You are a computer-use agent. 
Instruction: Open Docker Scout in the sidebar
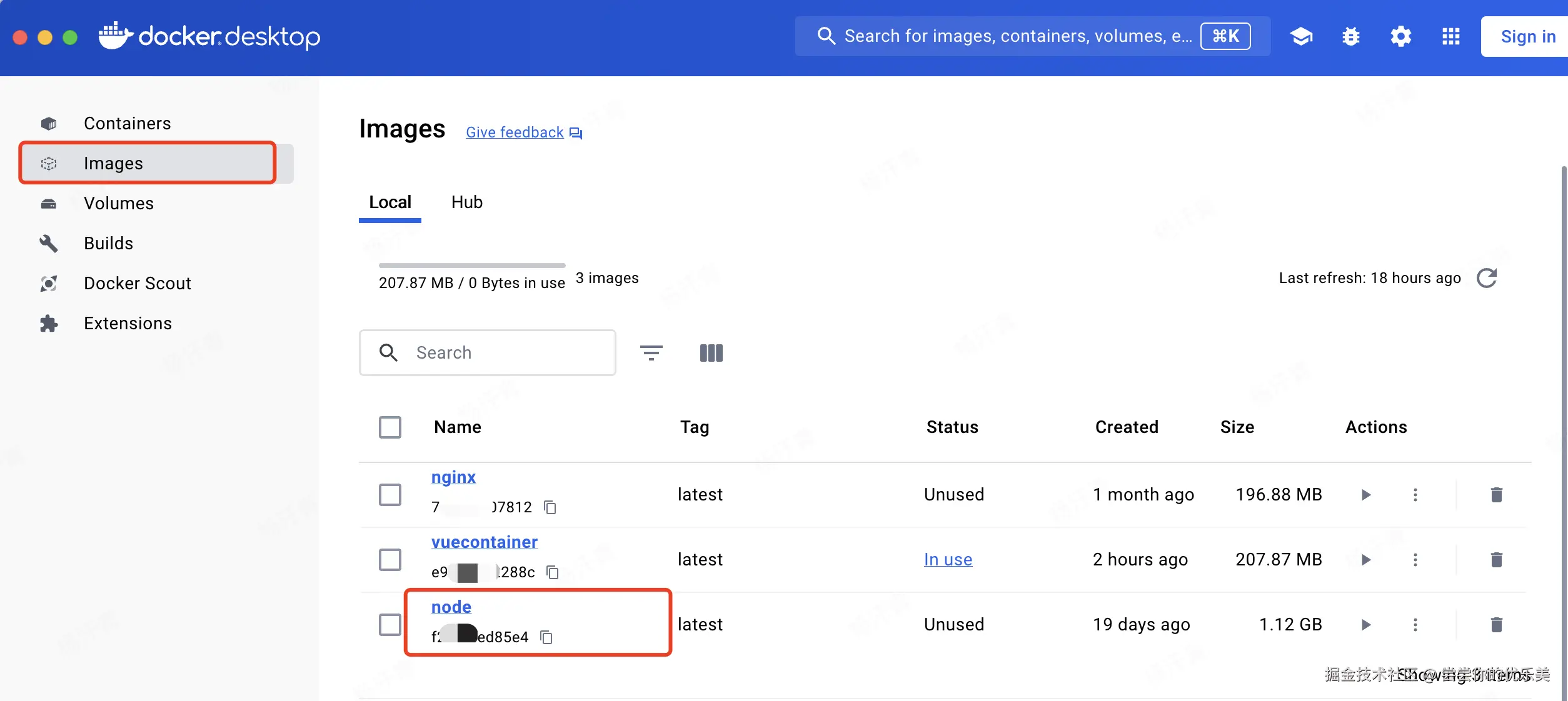156,284
